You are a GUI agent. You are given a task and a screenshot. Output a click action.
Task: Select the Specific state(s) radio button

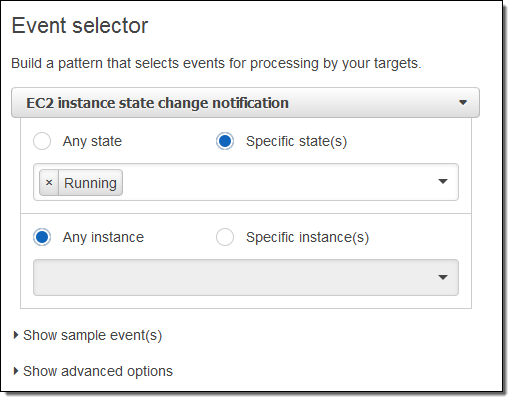pos(225,141)
